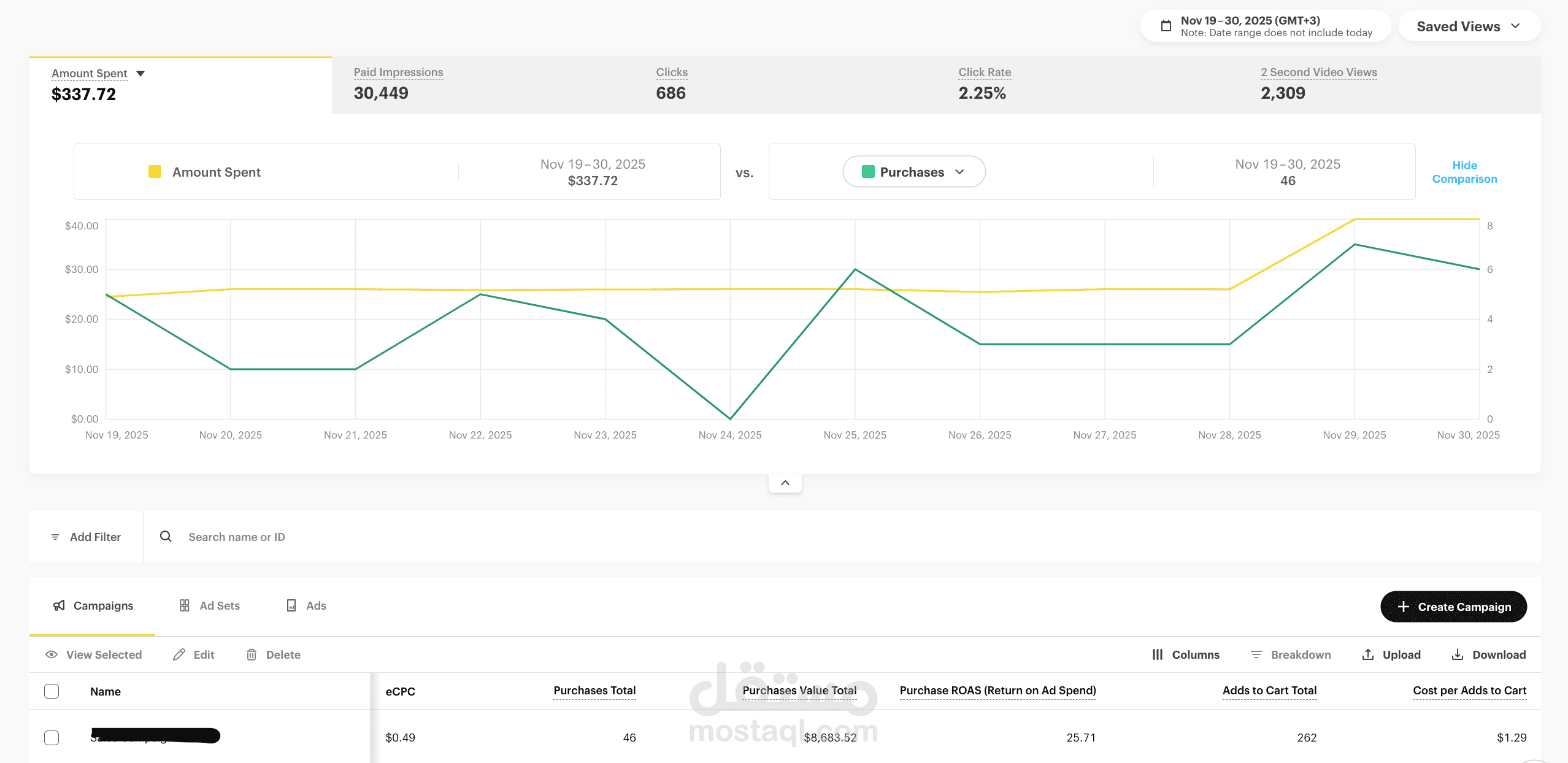Check the first campaign row checkbox
The image size is (1568, 763).
coord(52,737)
